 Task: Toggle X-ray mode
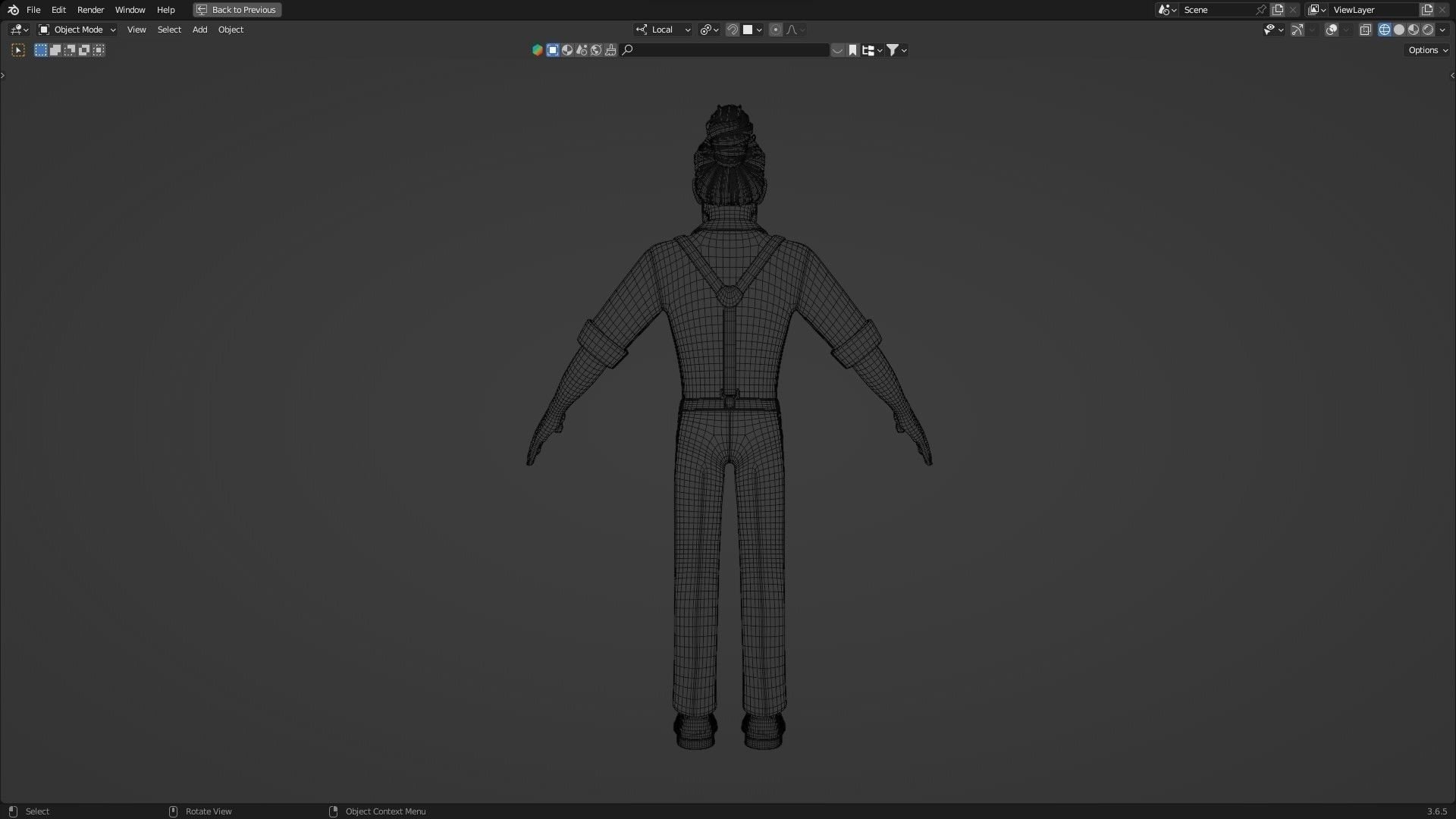1365,30
